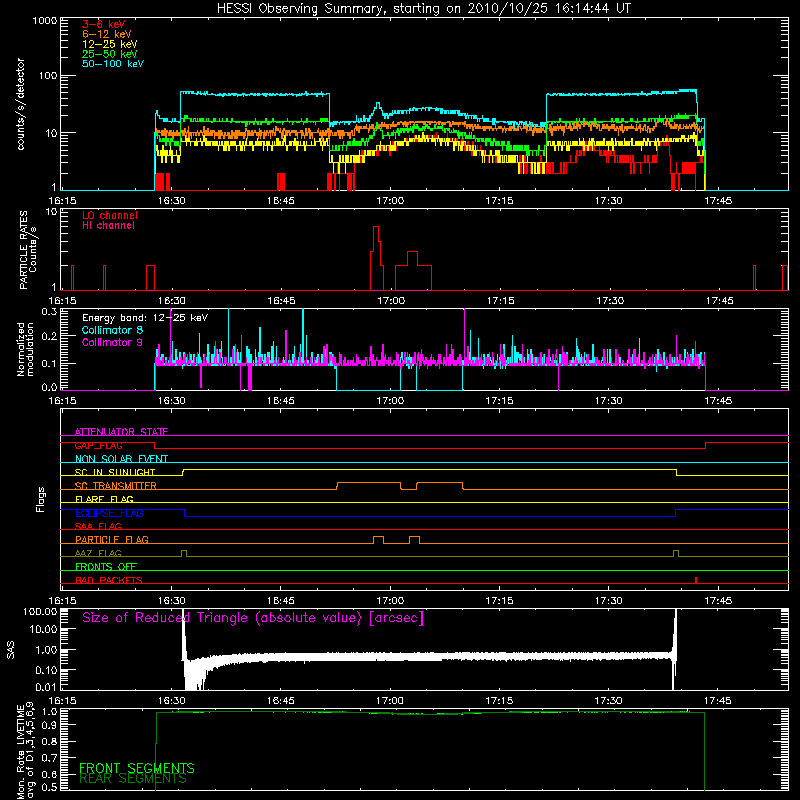Click the 1.0 tick on livetime axis
Image resolution: width=800 pixels, height=800 pixels.
click(x=49, y=711)
